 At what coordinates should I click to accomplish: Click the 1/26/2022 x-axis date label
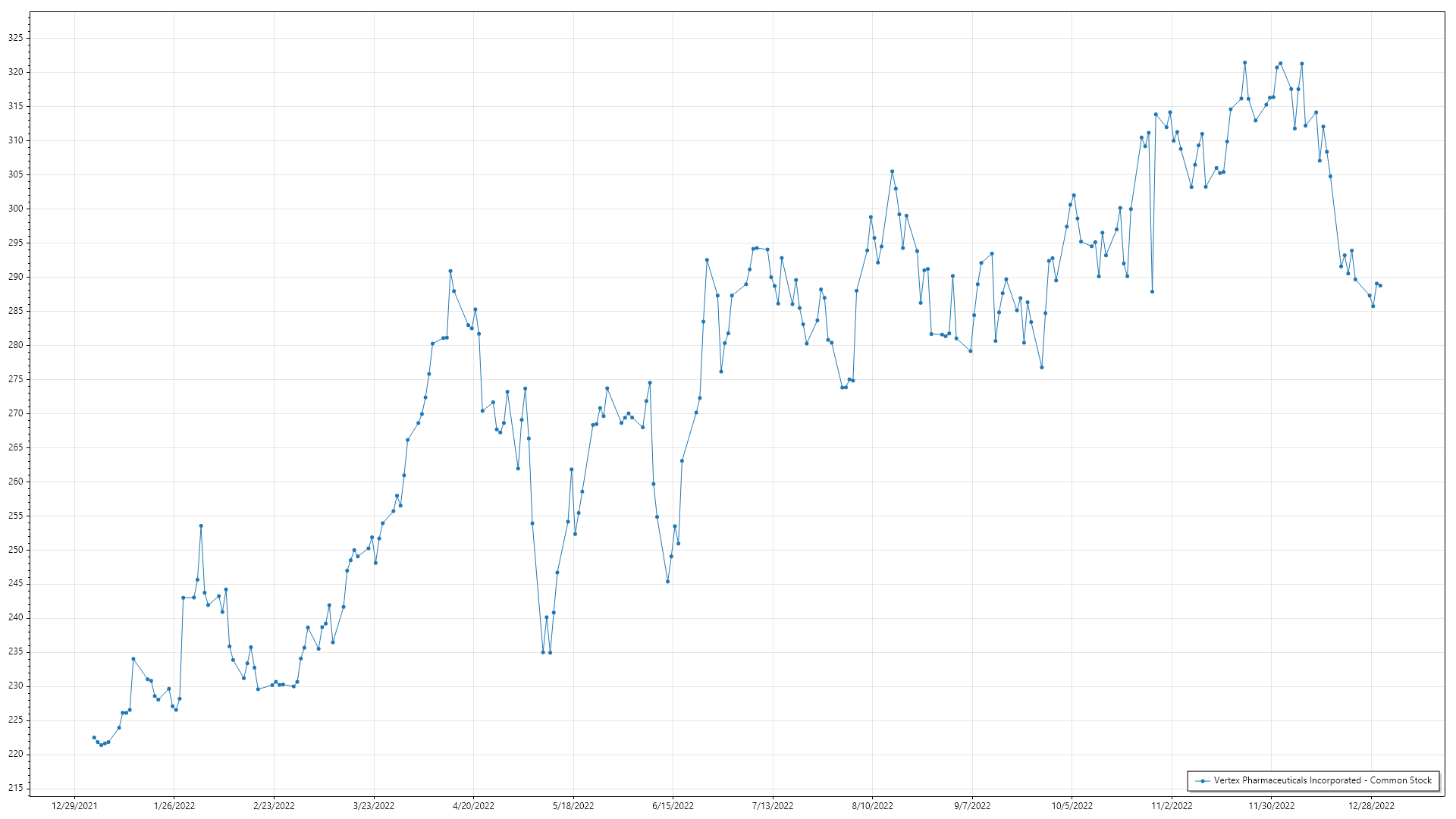(x=174, y=805)
